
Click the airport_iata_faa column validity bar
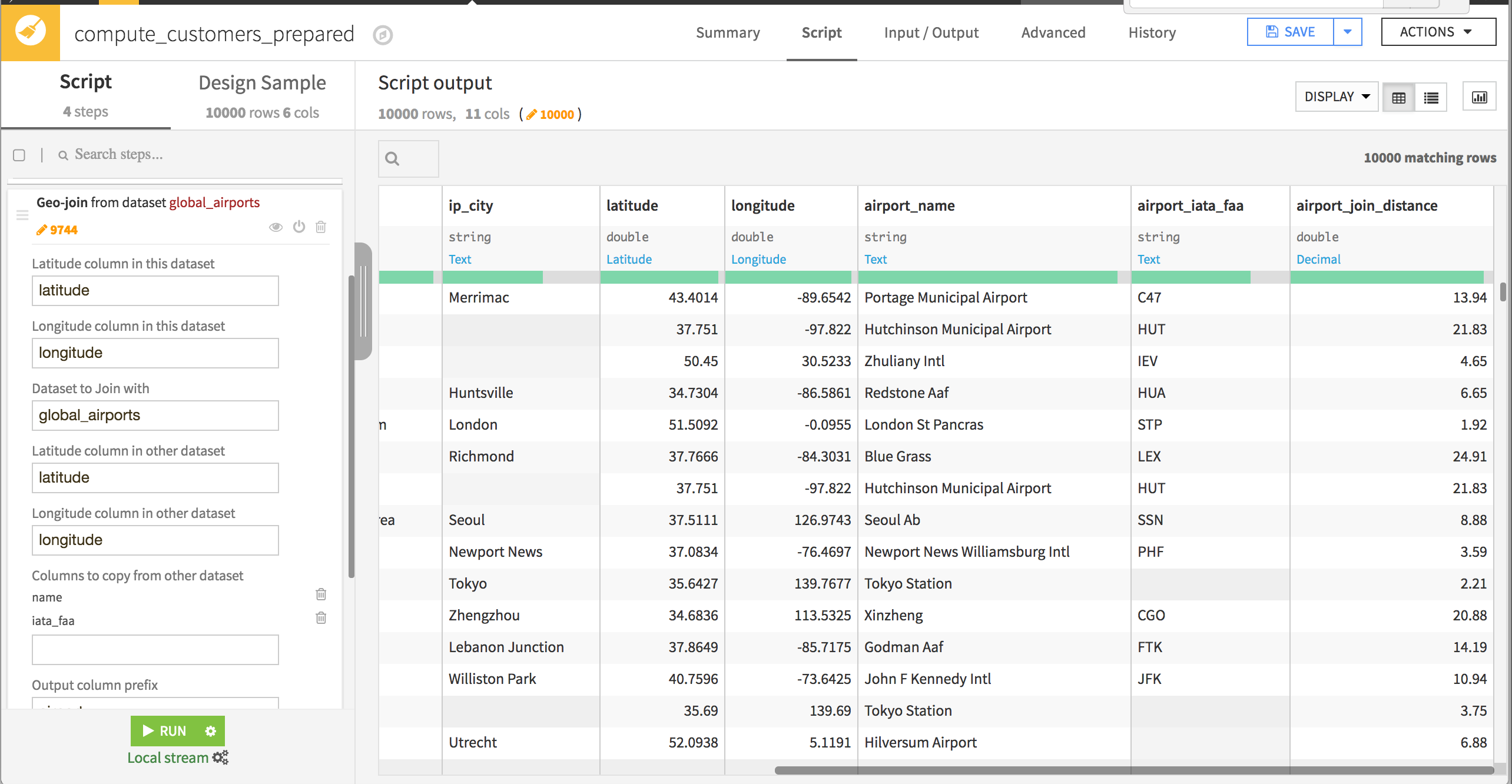(1210, 277)
